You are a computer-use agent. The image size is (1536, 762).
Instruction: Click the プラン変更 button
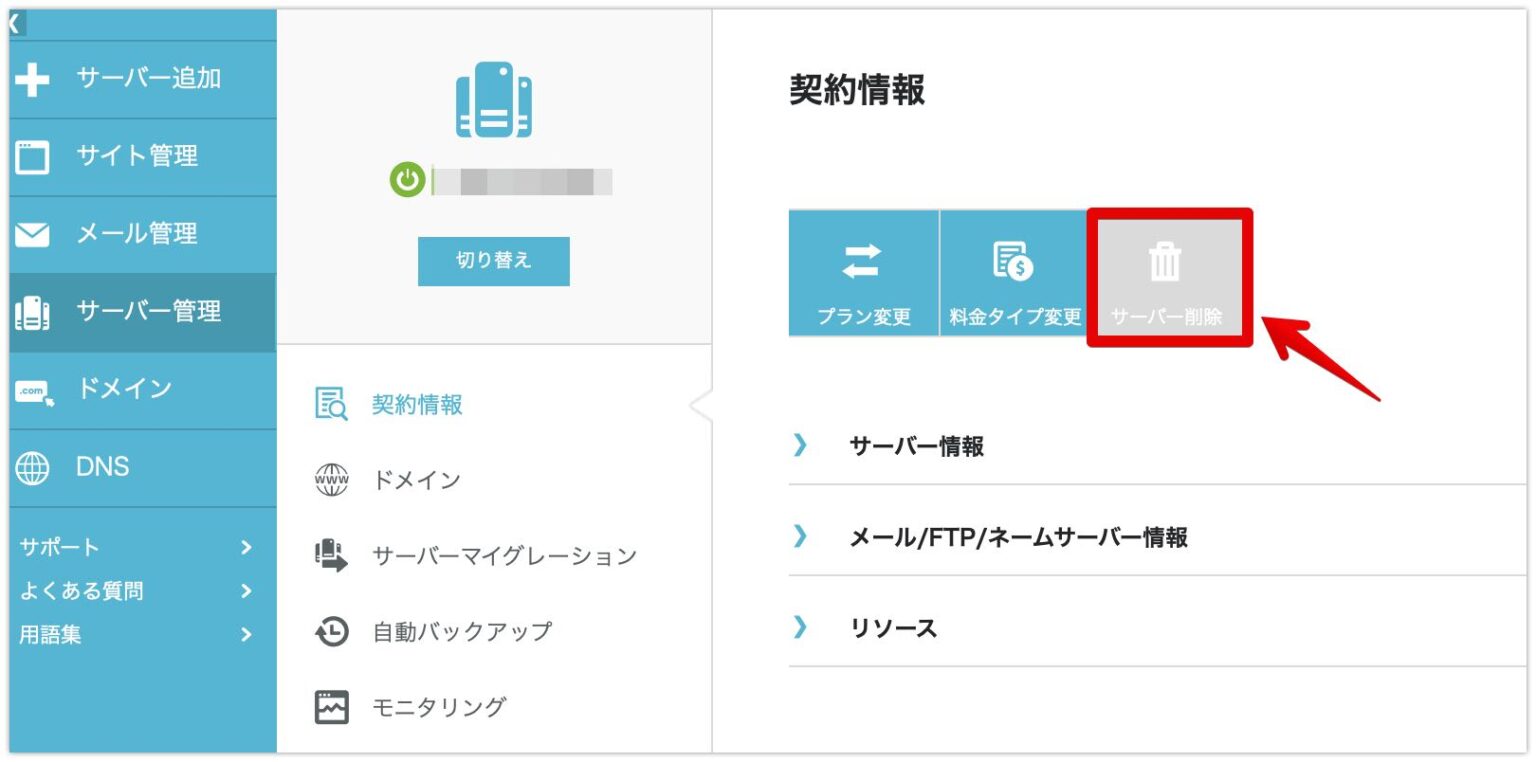tap(864, 270)
